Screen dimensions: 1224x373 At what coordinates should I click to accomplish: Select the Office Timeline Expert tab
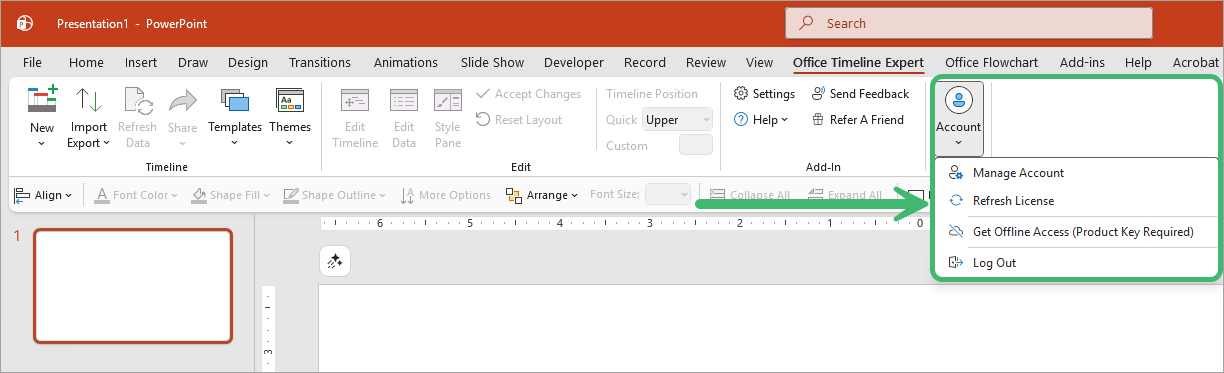[859, 62]
